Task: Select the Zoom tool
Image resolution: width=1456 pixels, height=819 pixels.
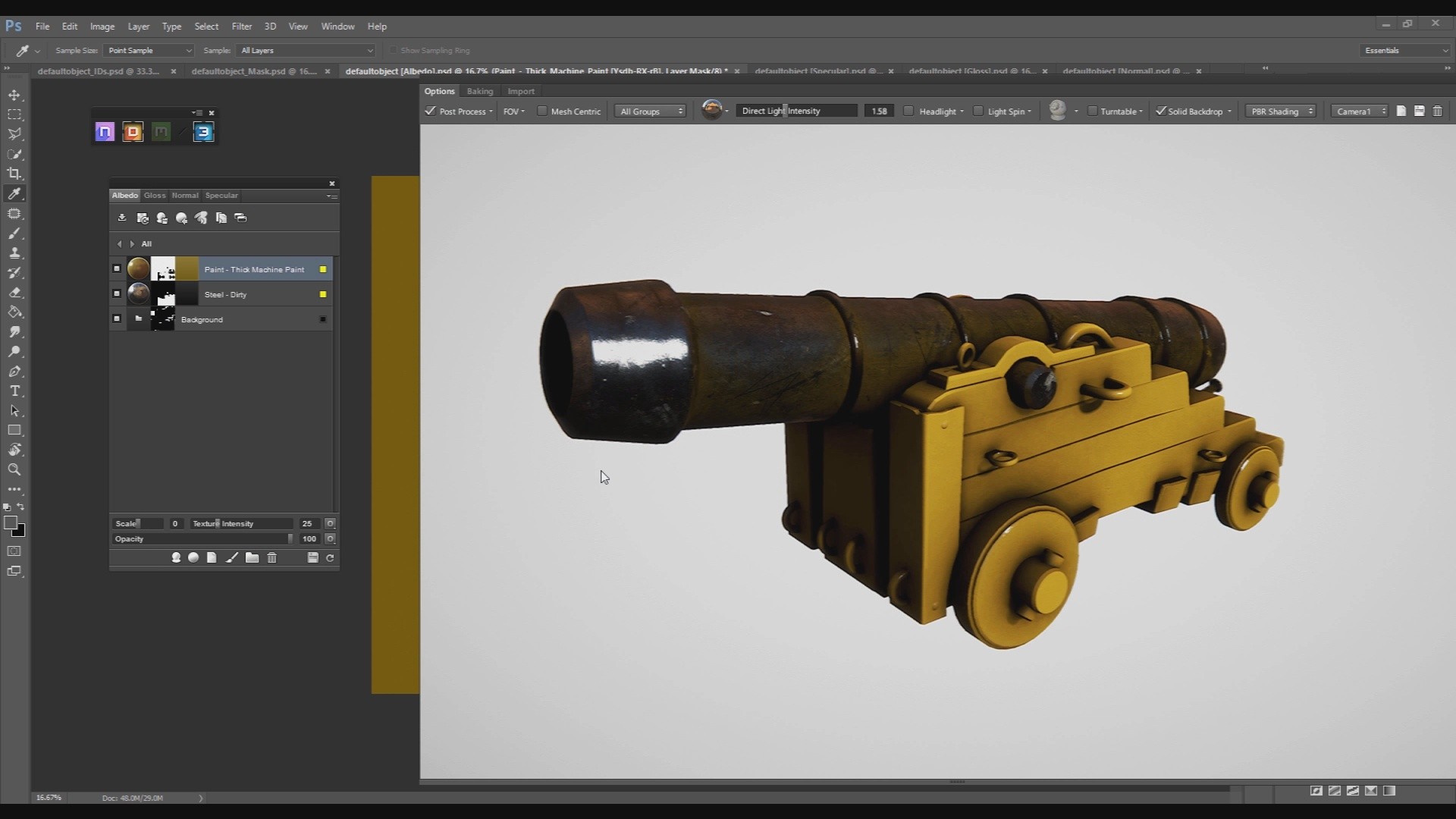Action: coord(14,470)
